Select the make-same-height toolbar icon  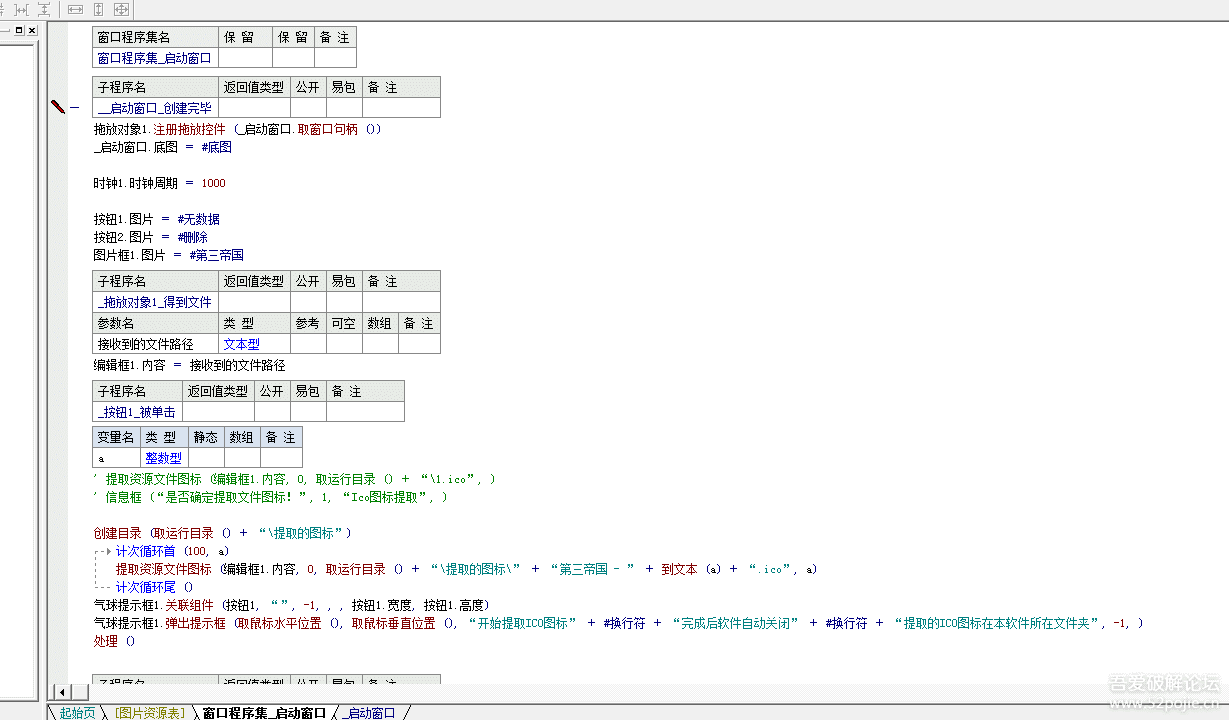[x=98, y=9]
